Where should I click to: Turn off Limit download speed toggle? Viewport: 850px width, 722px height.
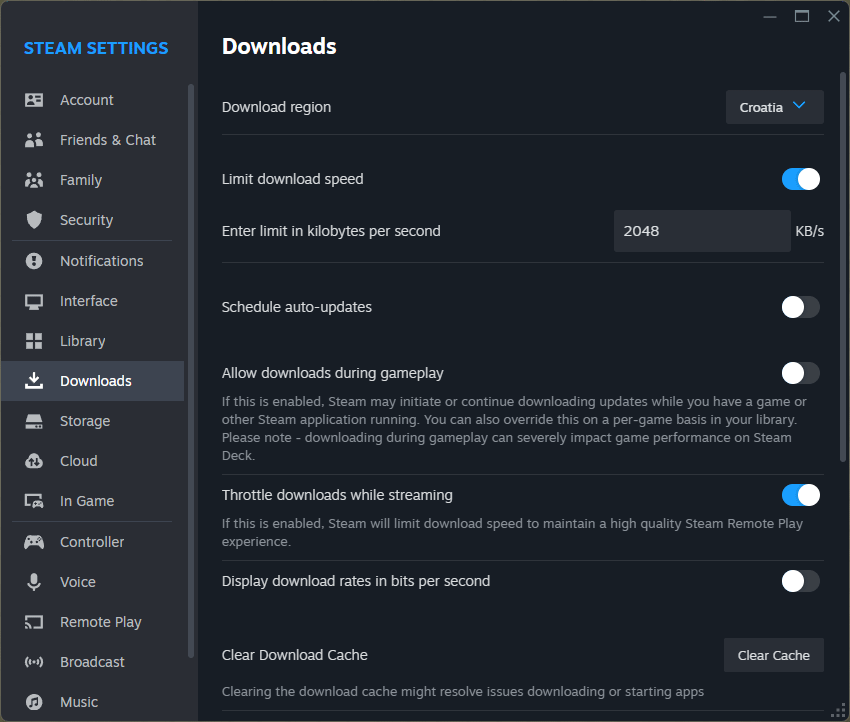(801, 179)
